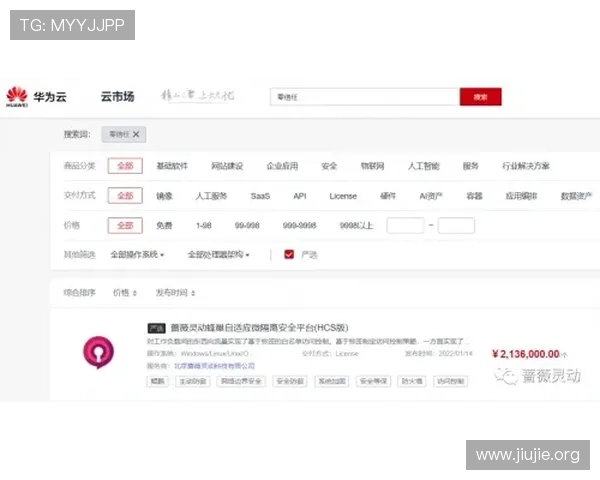Click the 访问控制 tag

point(450,381)
